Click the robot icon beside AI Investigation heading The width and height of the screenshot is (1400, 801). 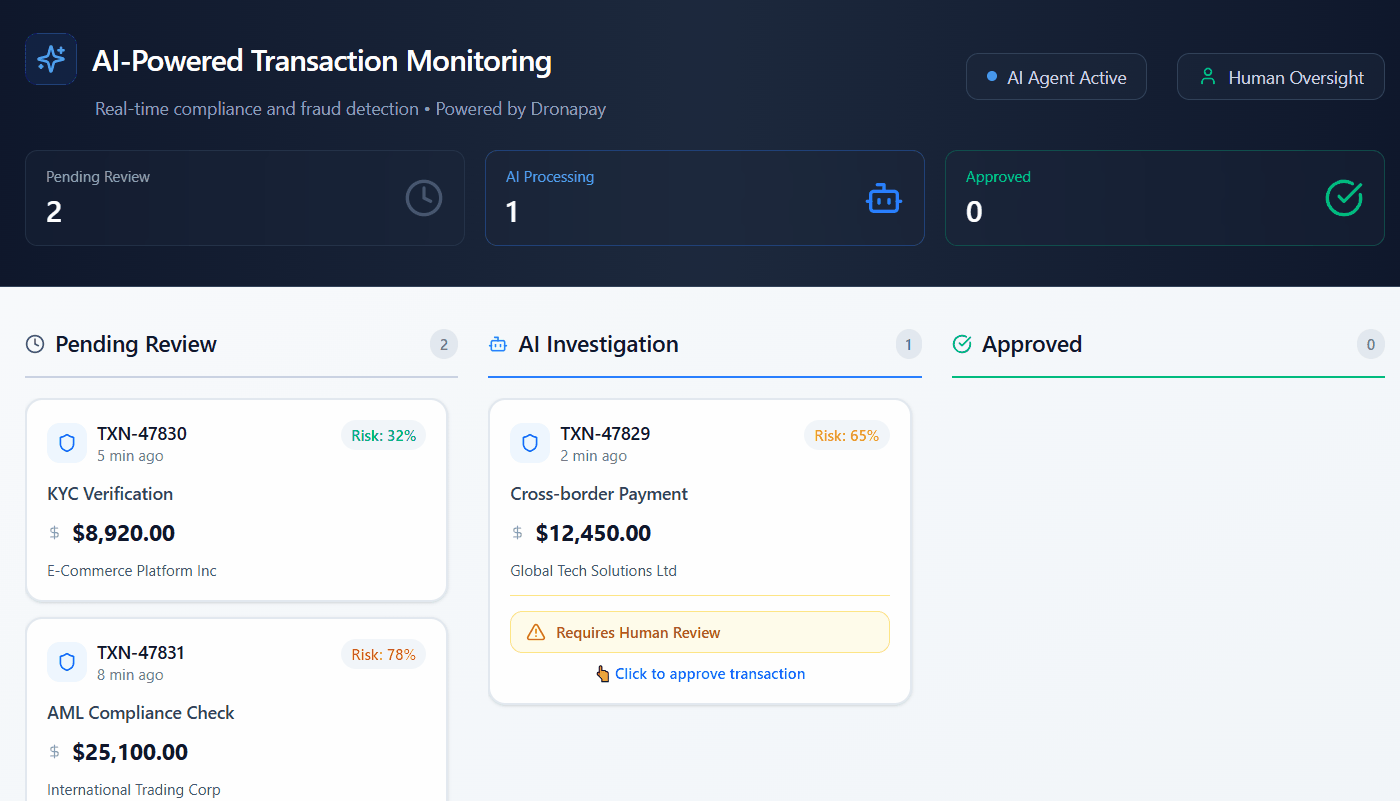tap(497, 345)
